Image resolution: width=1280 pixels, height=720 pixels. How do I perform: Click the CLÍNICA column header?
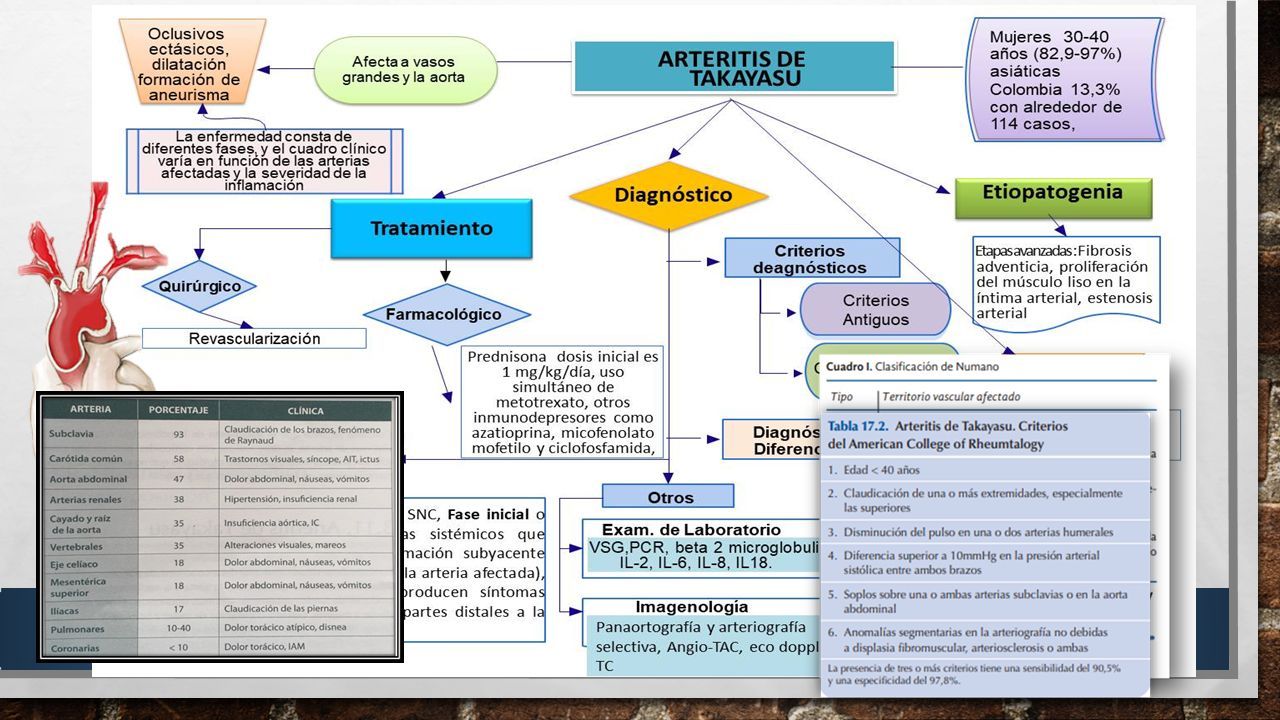(x=305, y=409)
